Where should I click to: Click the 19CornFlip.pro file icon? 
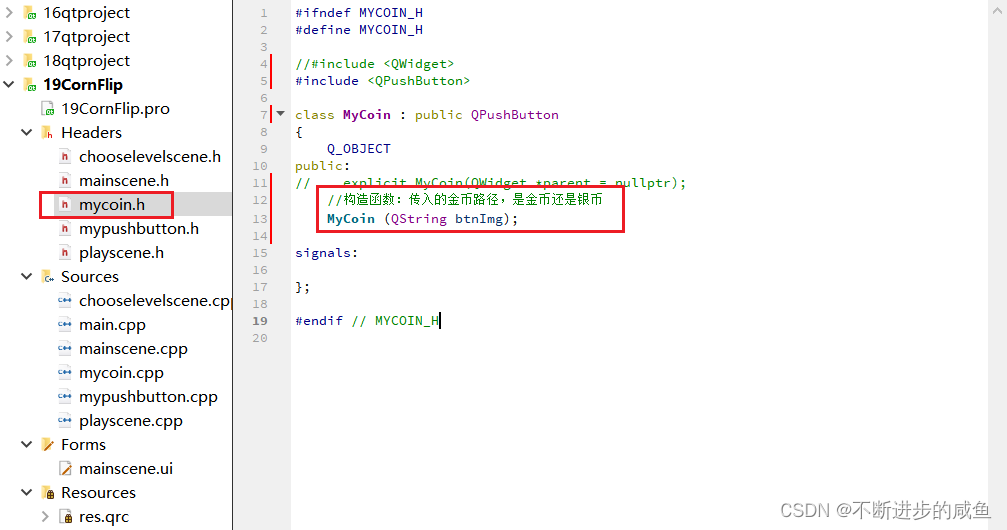click(48, 109)
